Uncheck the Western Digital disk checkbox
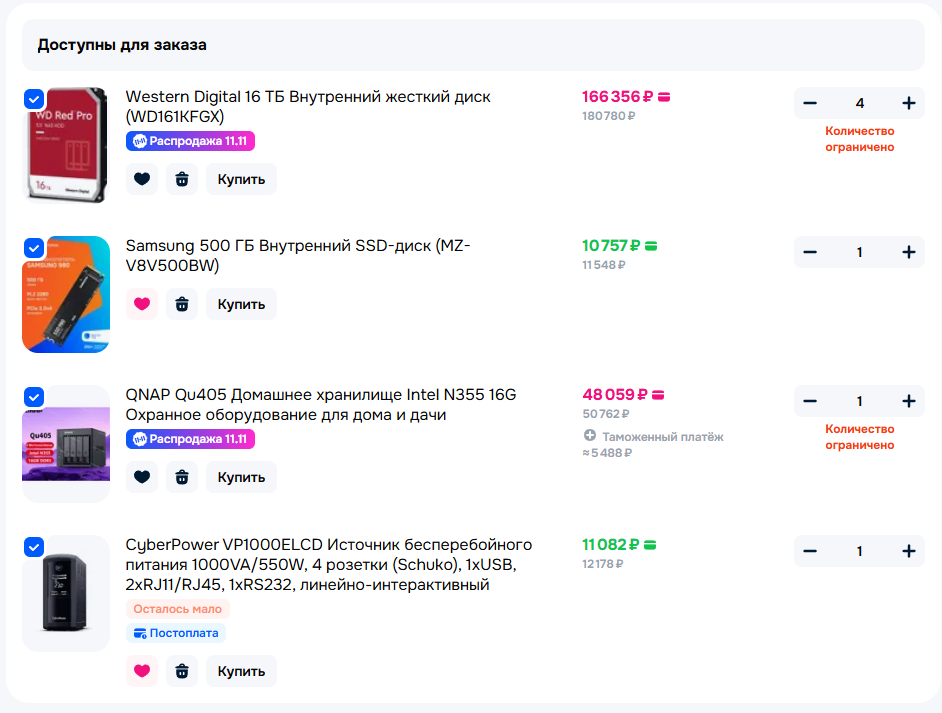Screen dimensions: 942x713 pyautogui.click(x=34, y=99)
